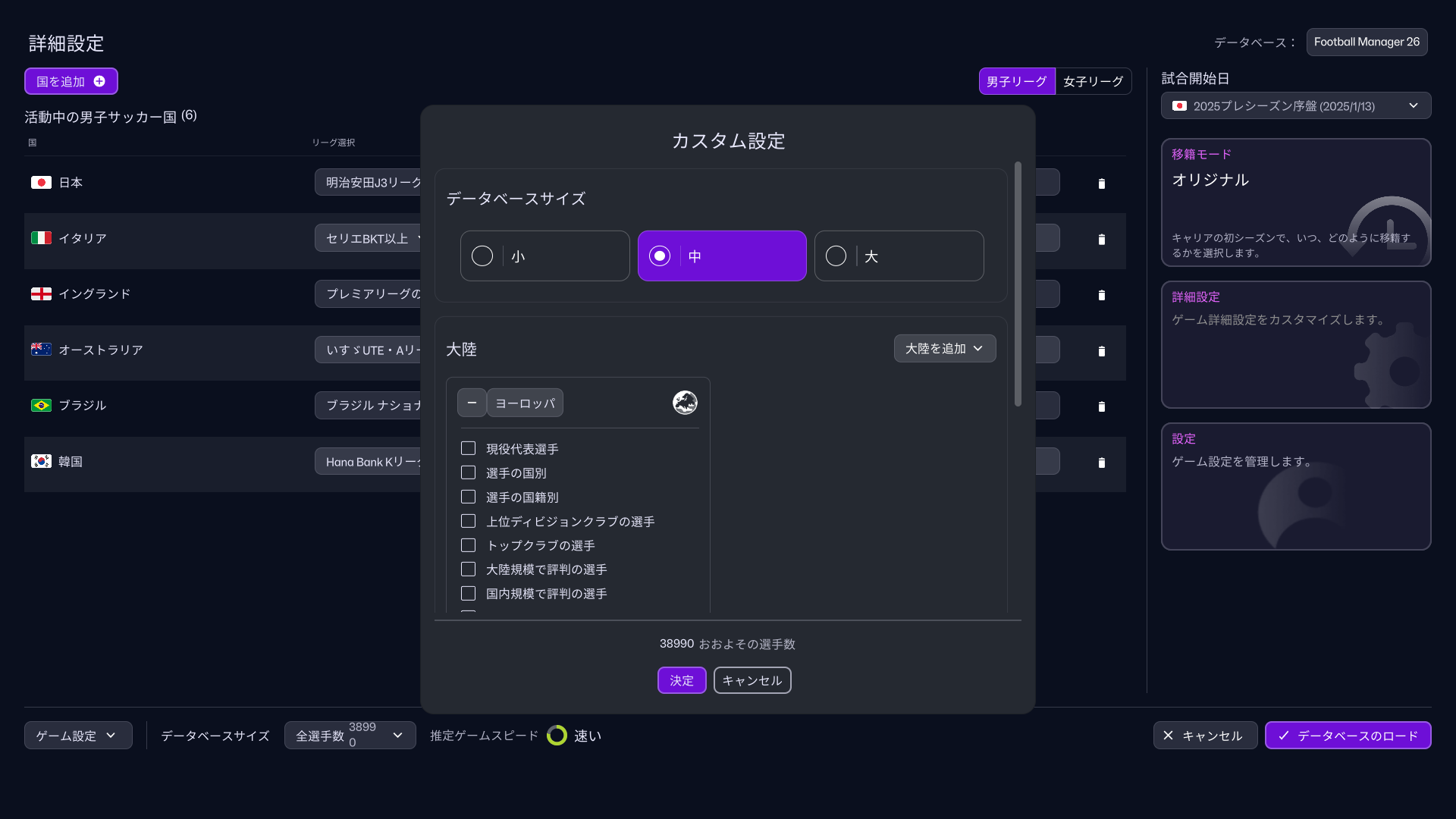Viewport: 1456px width, 819px height.
Task: Click the ヨーロッパ globe icon
Action: tap(685, 403)
